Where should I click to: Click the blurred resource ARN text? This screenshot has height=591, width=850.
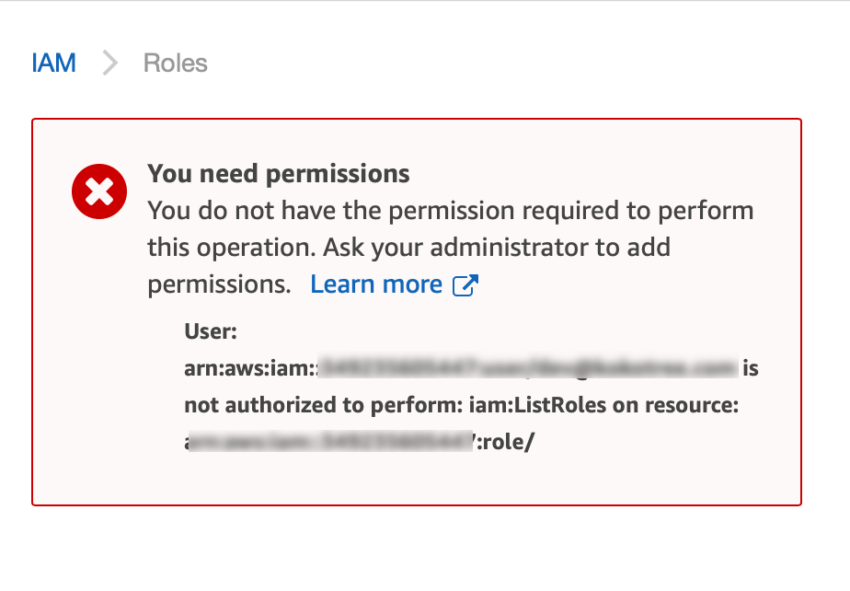(330, 441)
